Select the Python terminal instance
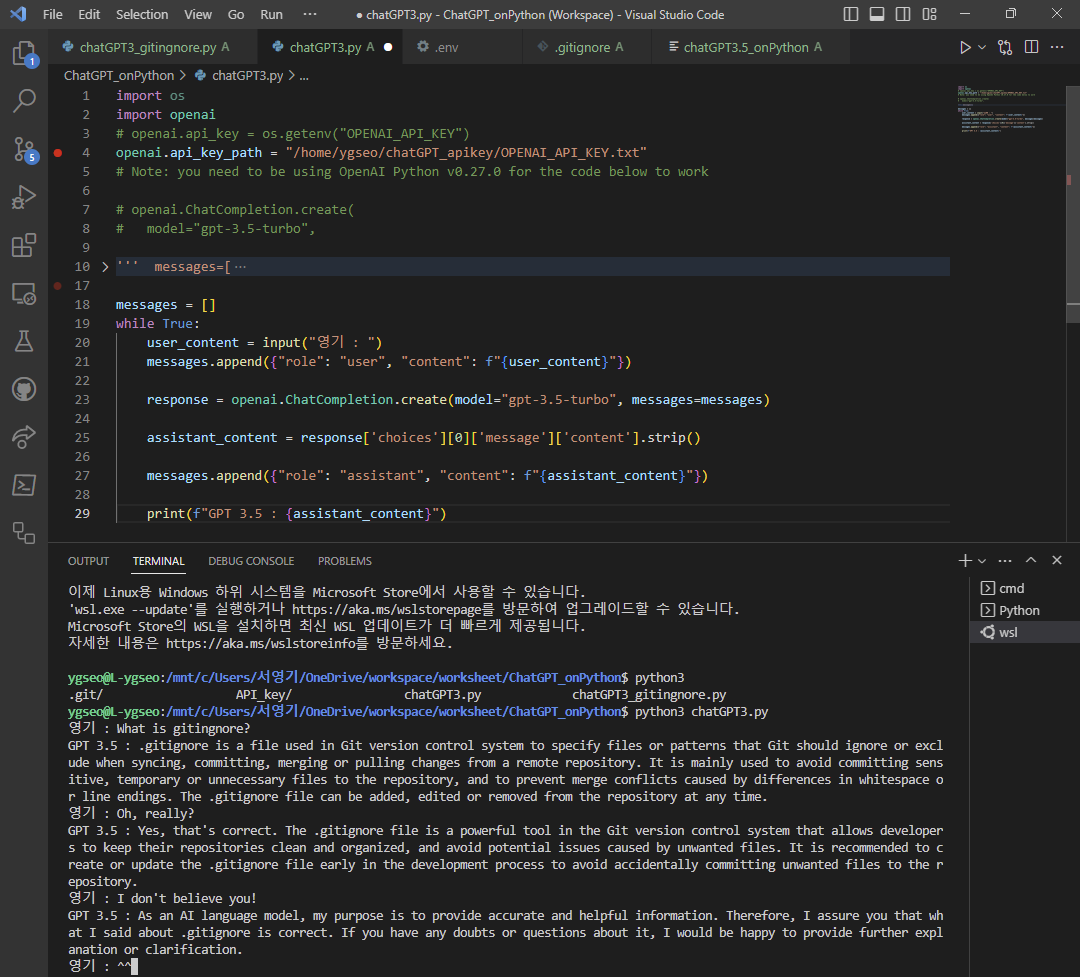The width and height of the screenshot is (1080, 977). click(x=1025, y=610)
